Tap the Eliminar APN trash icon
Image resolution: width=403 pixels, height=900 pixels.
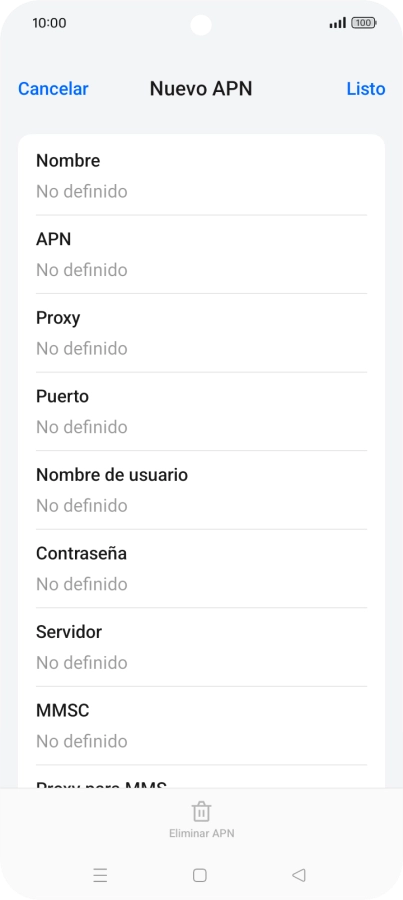[202, 812]
